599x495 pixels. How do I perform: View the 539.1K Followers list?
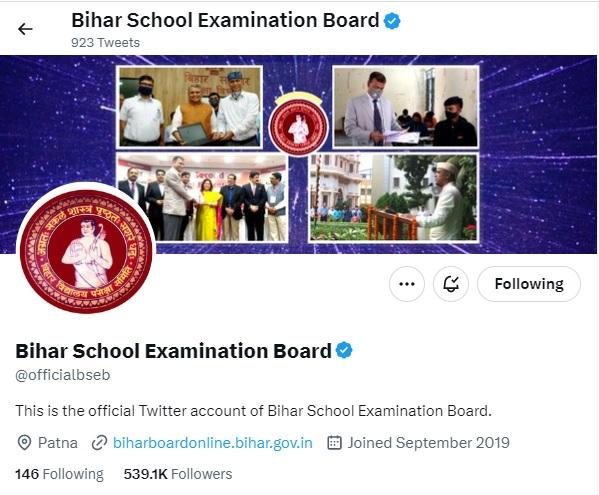coord(178,474)
